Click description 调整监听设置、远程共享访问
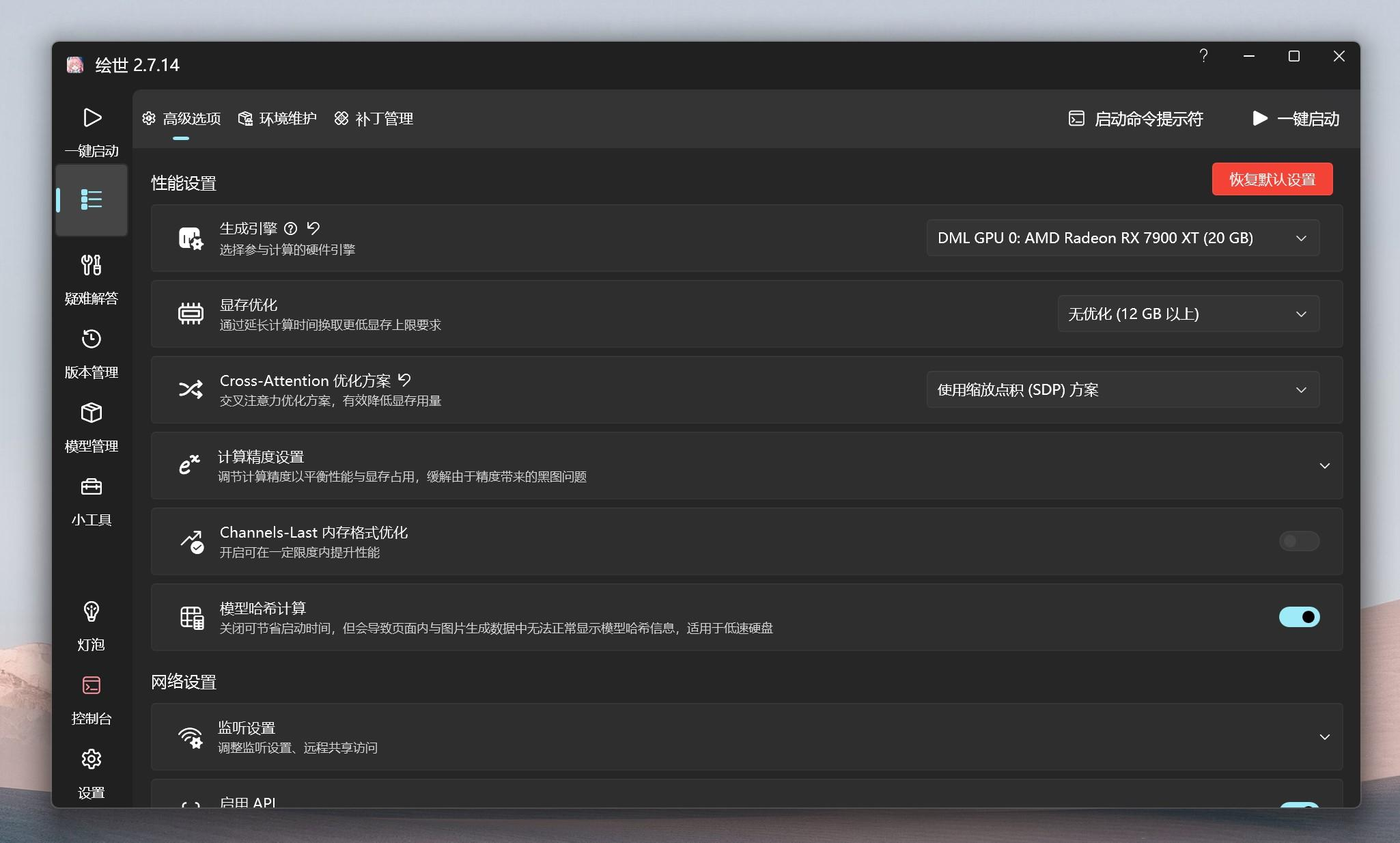Image resolution: width=1400 pixels, height=843 pixels. pyautogui.click(x=298, y=748)
